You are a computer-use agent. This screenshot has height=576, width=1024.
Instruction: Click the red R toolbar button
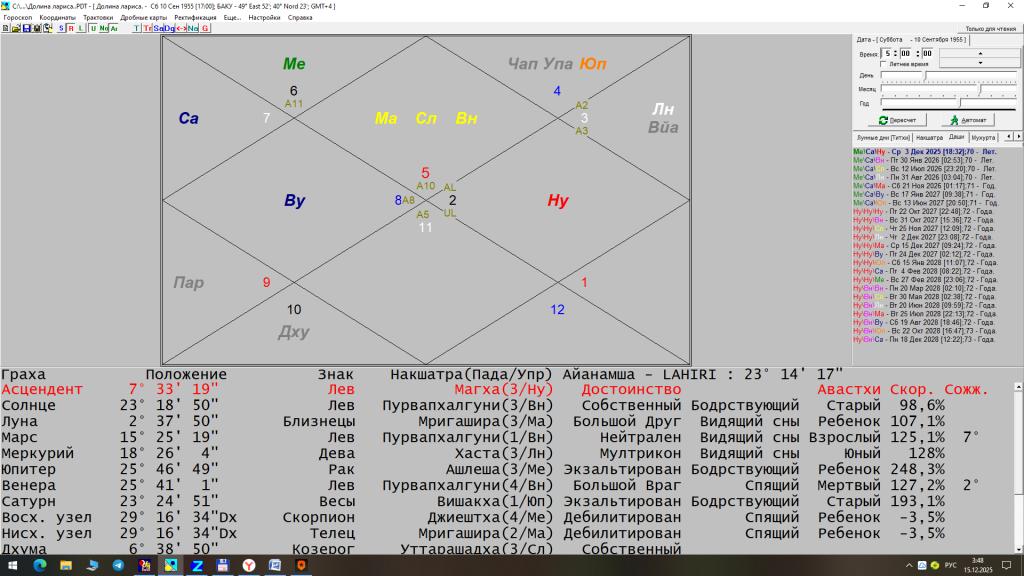(x=70, y=28)
